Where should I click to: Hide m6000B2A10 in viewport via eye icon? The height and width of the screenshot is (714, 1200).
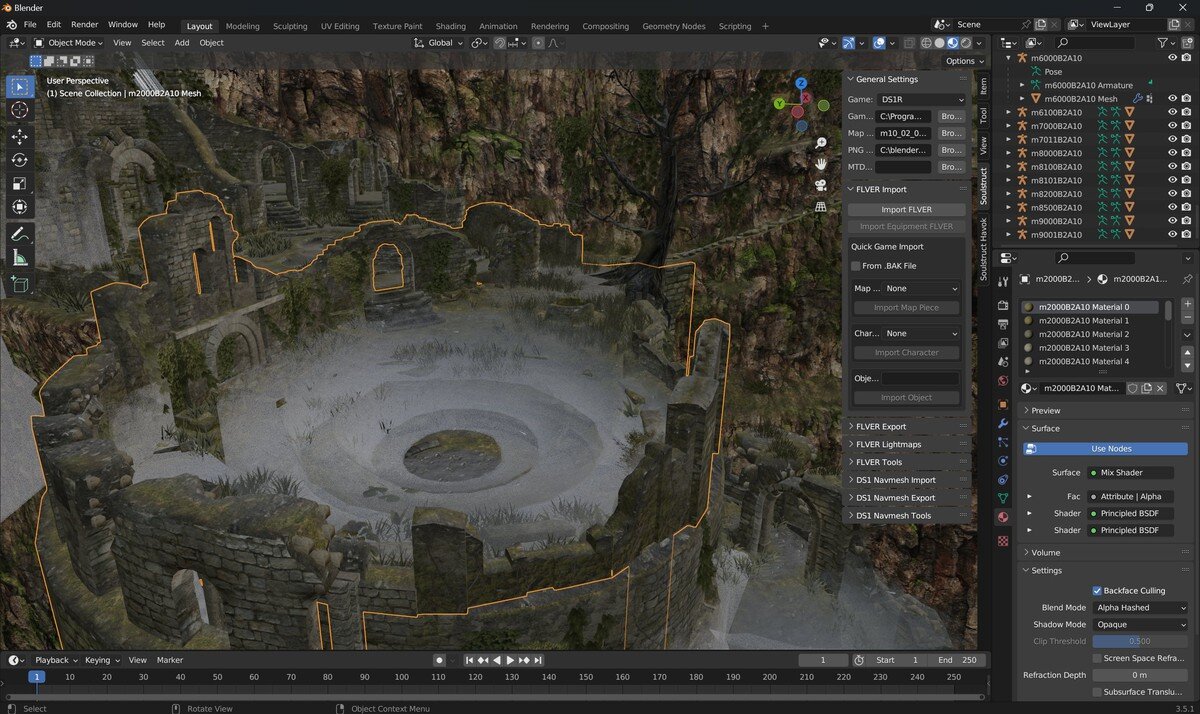click(1173, 57)
